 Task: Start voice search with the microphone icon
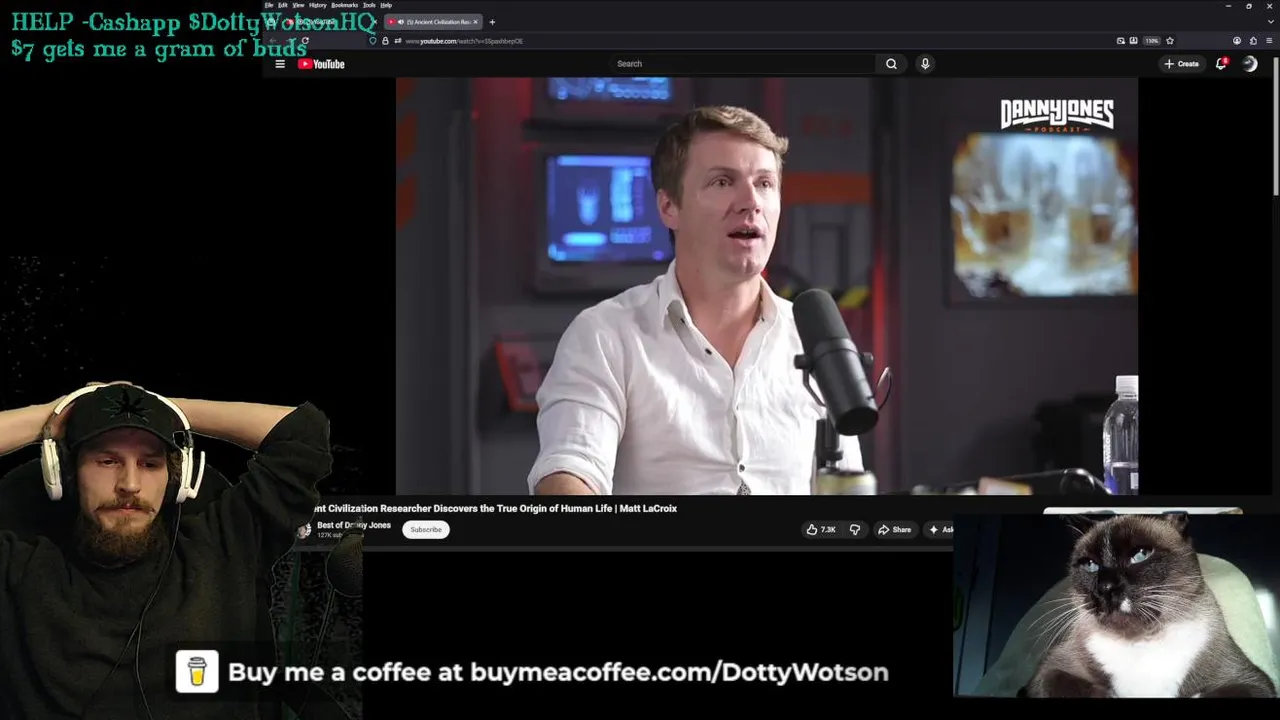925,64
